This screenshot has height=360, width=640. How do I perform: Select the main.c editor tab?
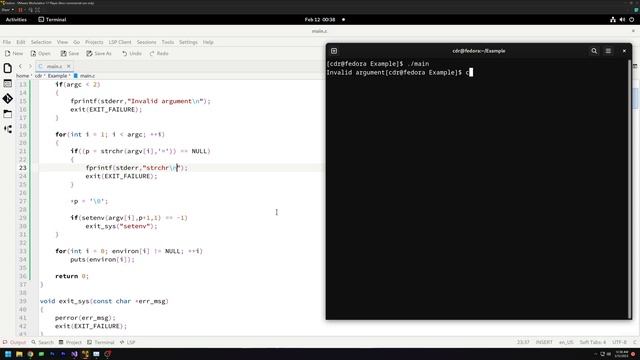click(x=54, y=66)
